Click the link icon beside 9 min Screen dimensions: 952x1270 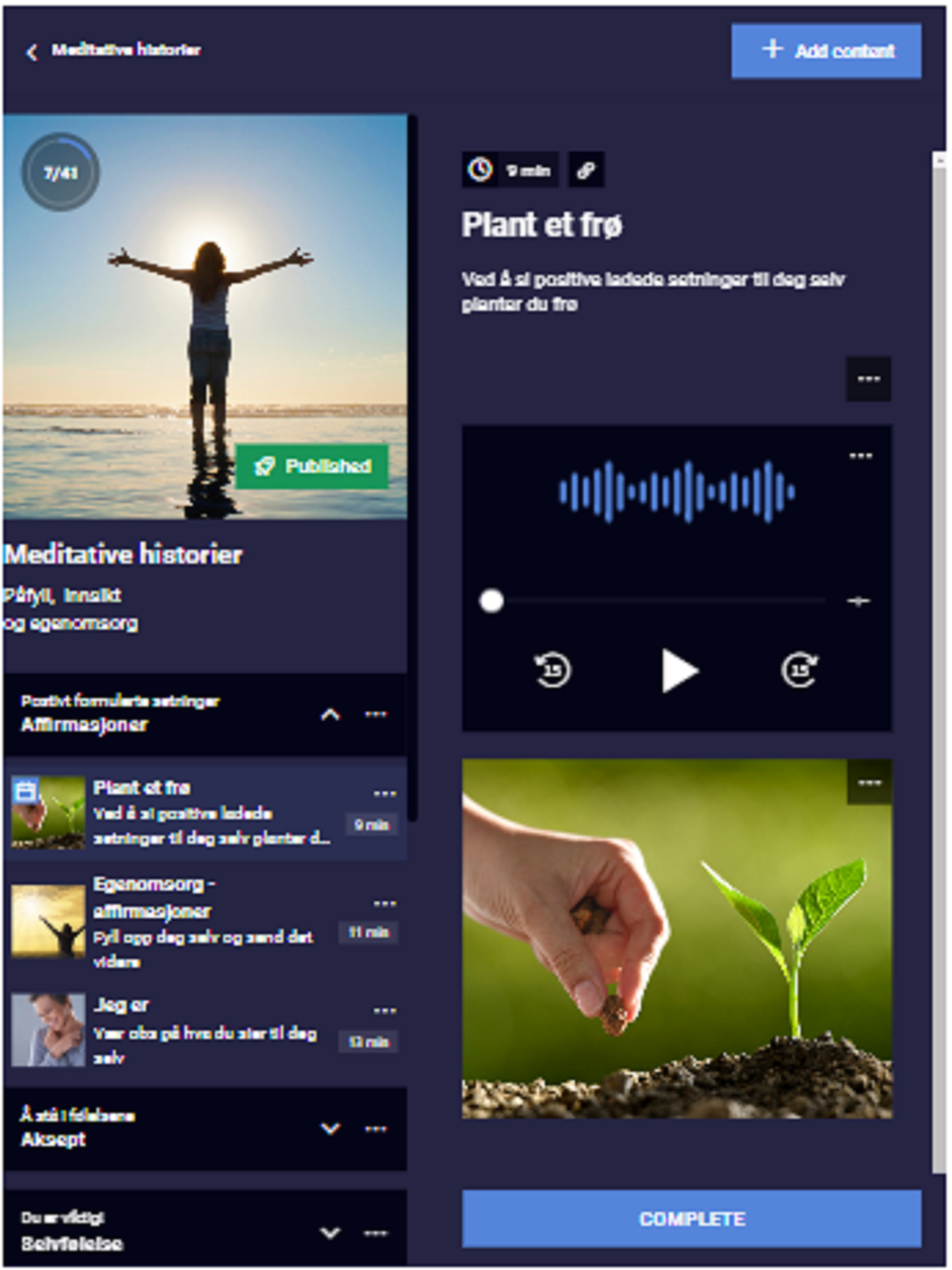(585, 170)
